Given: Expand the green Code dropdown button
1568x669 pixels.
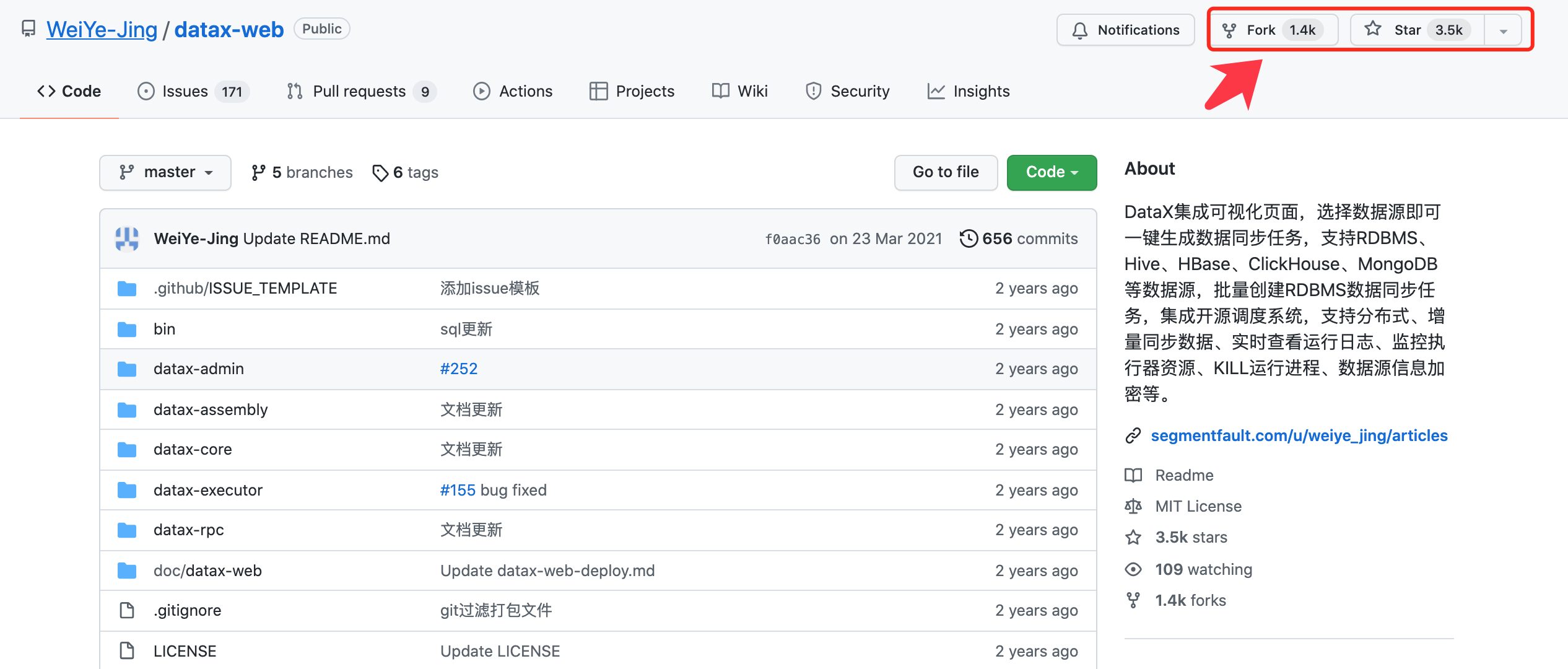Looking at the screenshot, I should click(1052, 172).
